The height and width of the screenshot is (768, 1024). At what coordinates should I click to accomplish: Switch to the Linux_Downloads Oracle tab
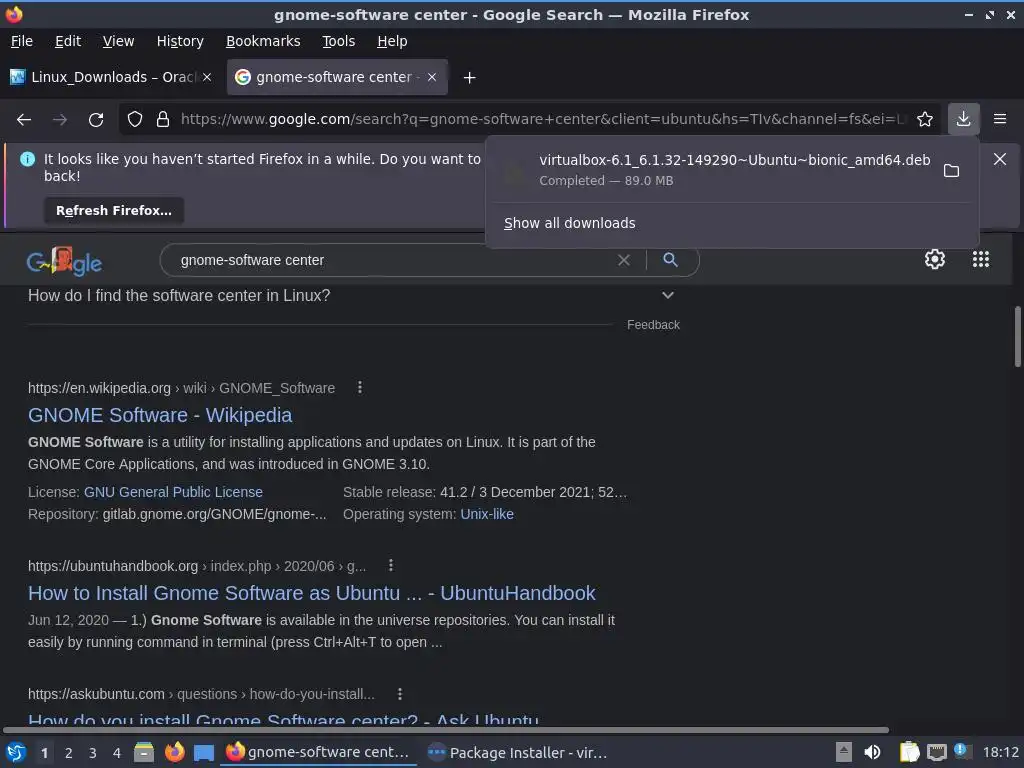[111, 77]
